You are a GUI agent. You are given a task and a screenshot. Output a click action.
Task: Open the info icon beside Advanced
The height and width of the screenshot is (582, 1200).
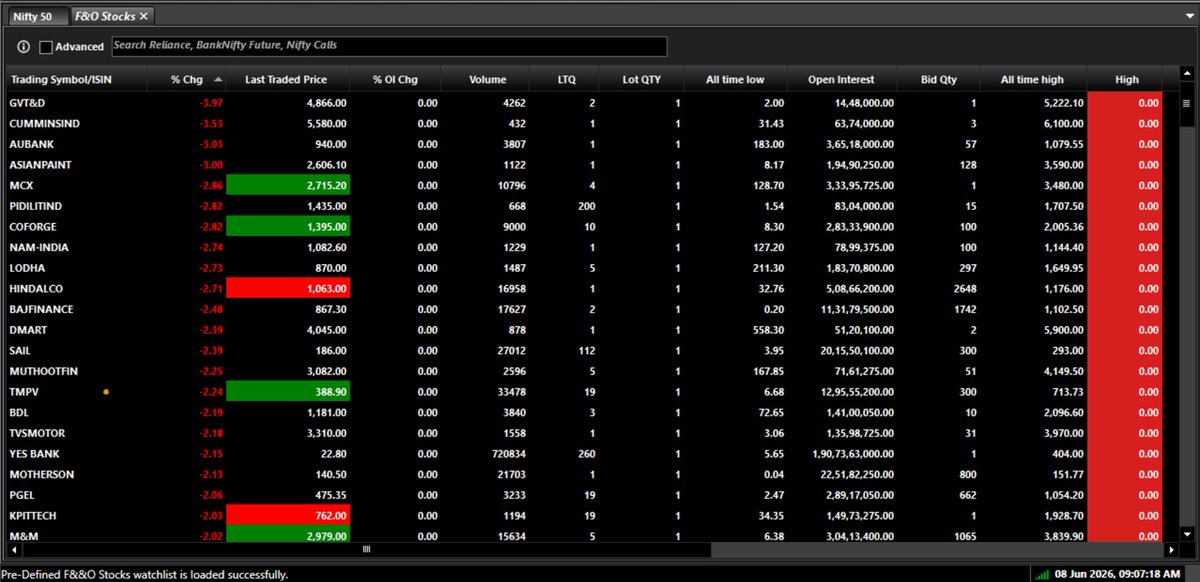[x=24, y=46]
